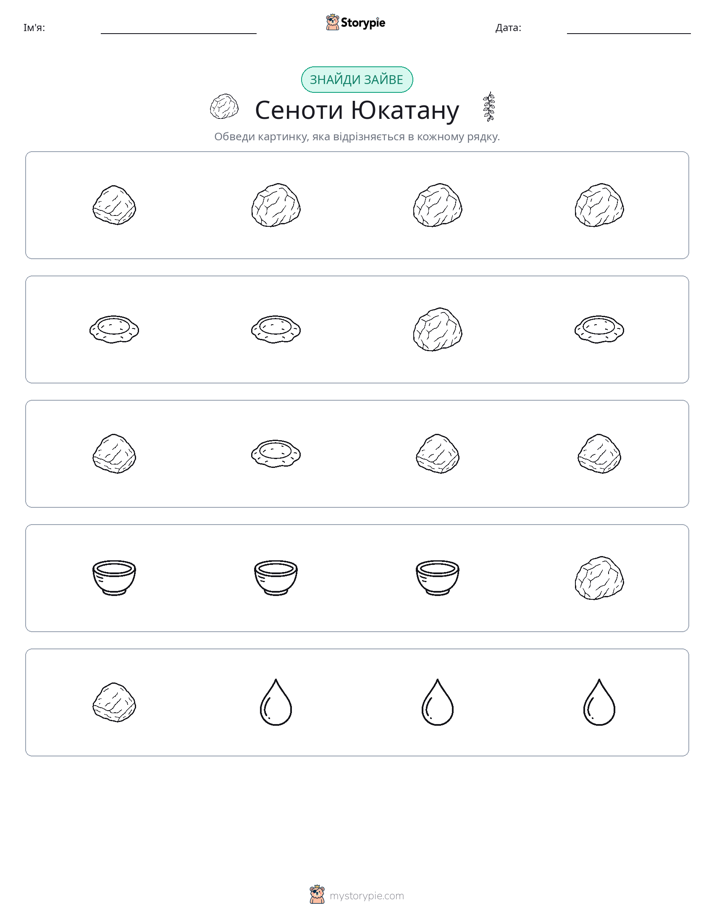The width and height of the screenshot is (714, 924).
Task: Click the third bowl in row four
Action: (x=438, y=578)
